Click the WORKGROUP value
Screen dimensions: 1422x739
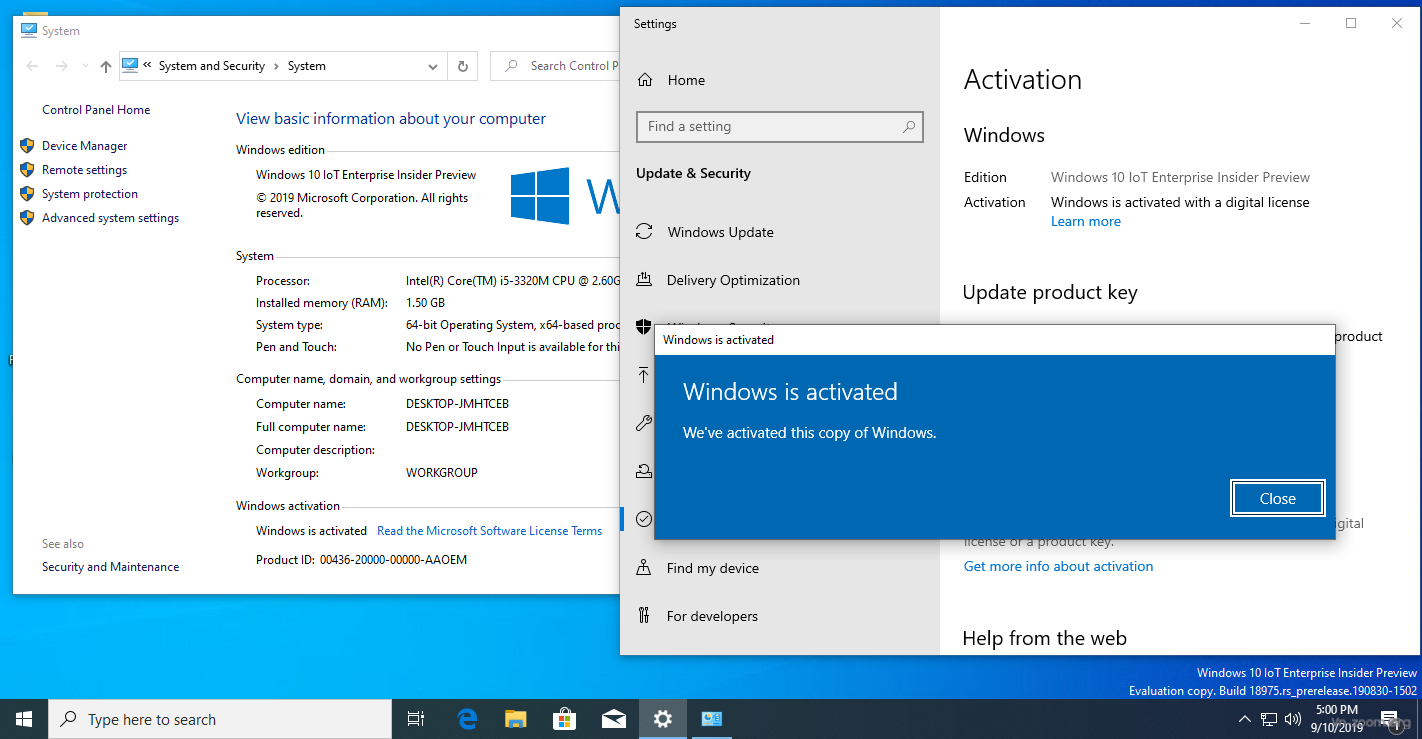[x=442, y=473]
